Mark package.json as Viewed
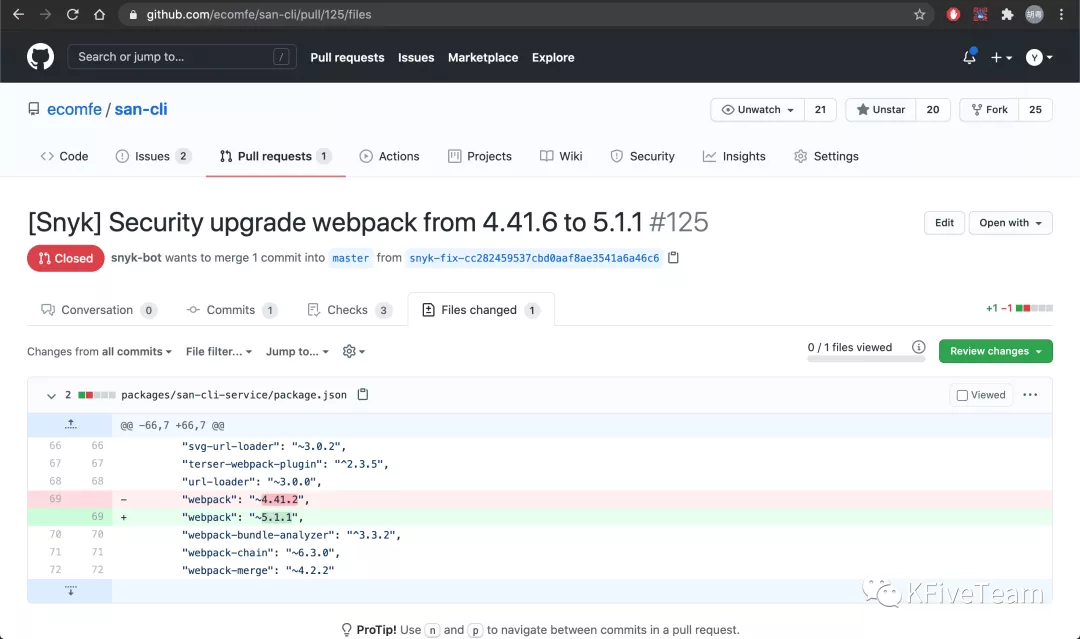Screen dimensions: 1080x639 point(981,395)
